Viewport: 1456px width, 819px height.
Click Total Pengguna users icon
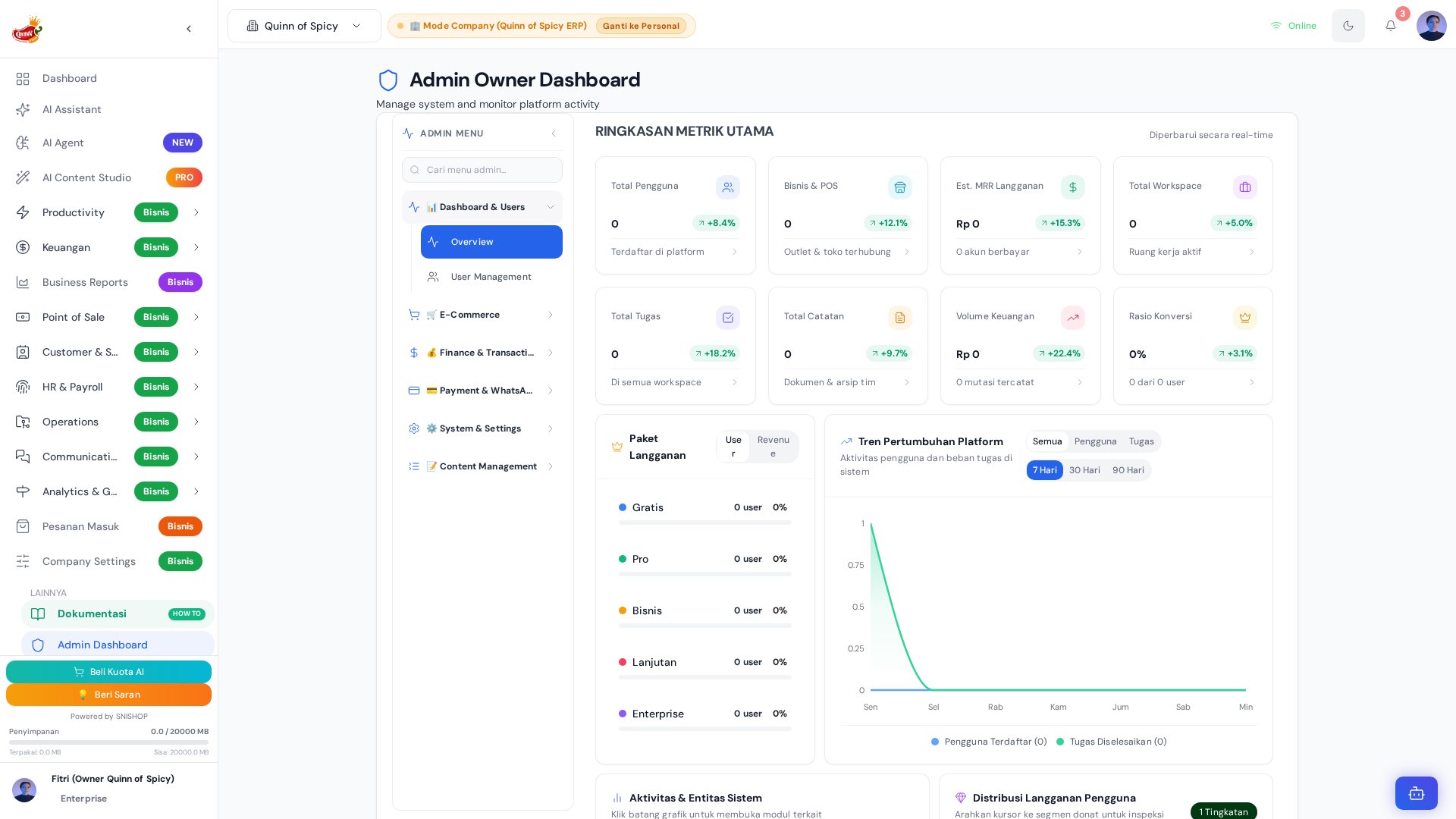(727, 187)
